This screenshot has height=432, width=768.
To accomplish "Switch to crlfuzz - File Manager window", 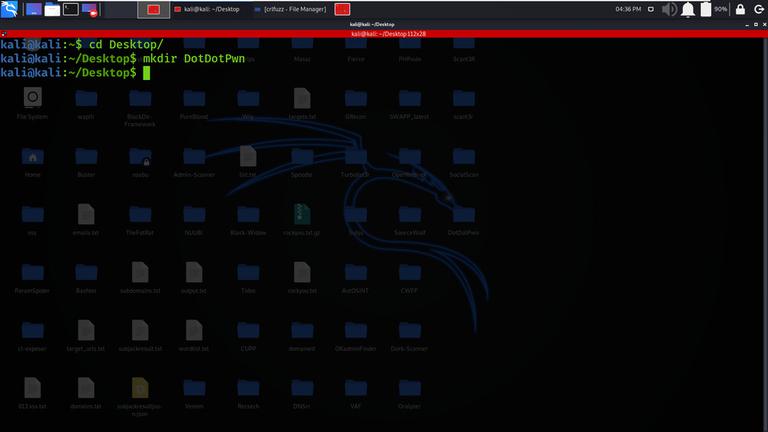I will [290, 9].
